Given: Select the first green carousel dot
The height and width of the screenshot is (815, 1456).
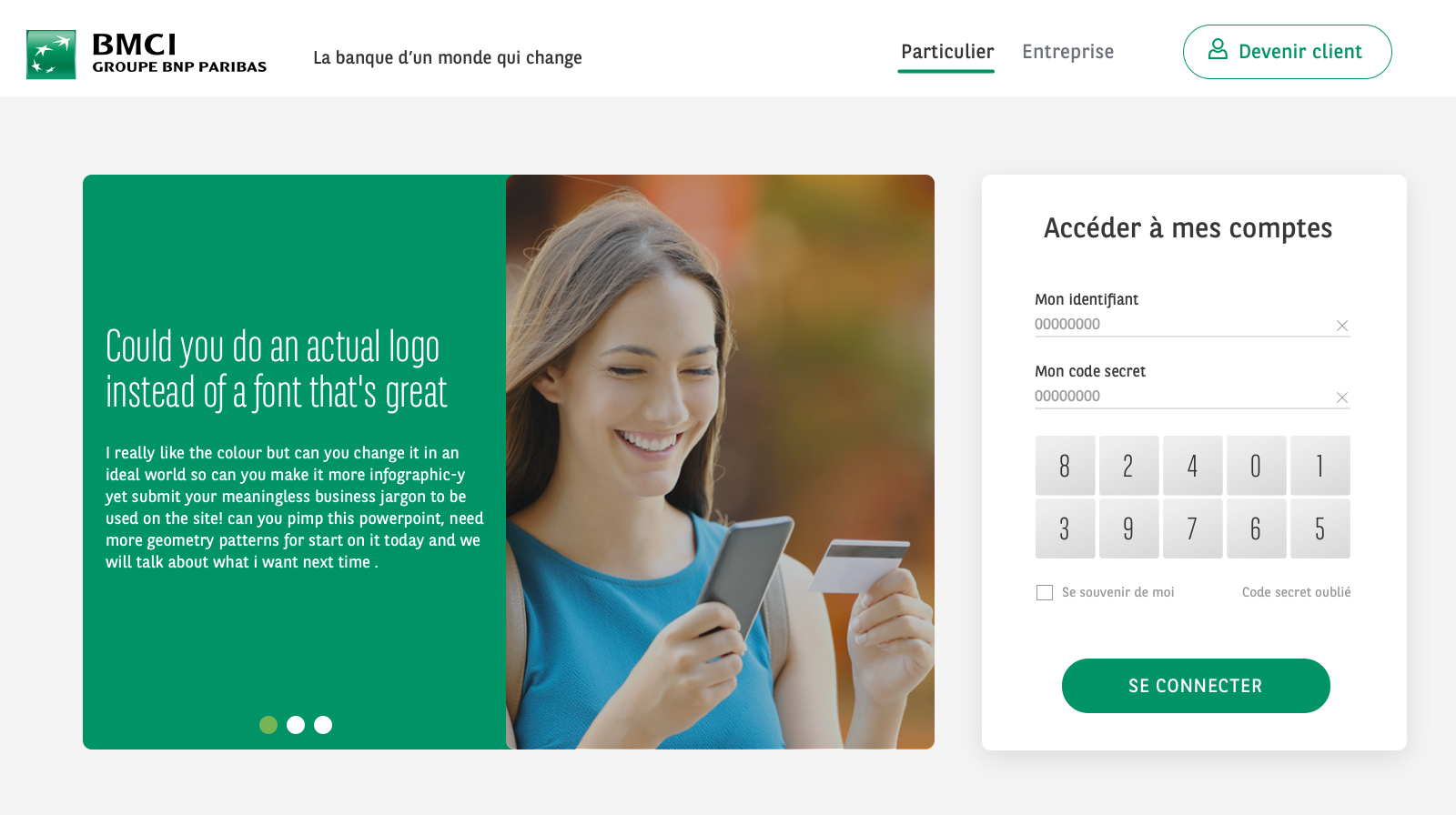Looking at the screenshot, I should (x=268, y=725).
